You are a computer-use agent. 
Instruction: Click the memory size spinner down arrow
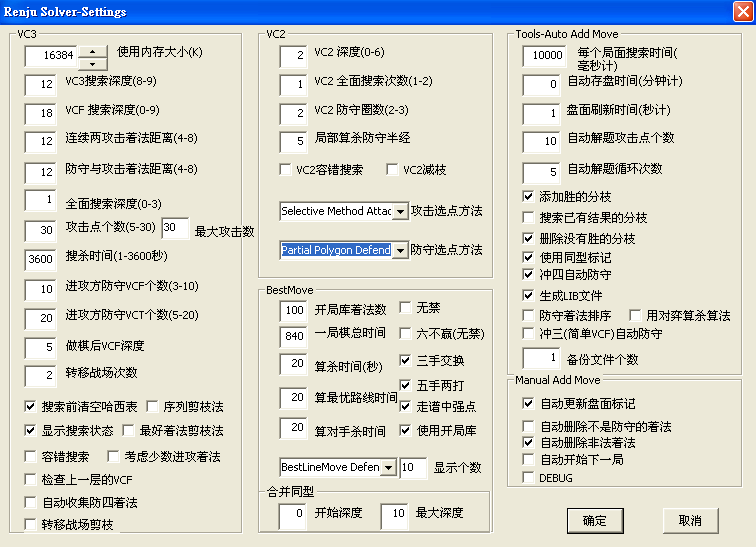[x=93, y=60]
